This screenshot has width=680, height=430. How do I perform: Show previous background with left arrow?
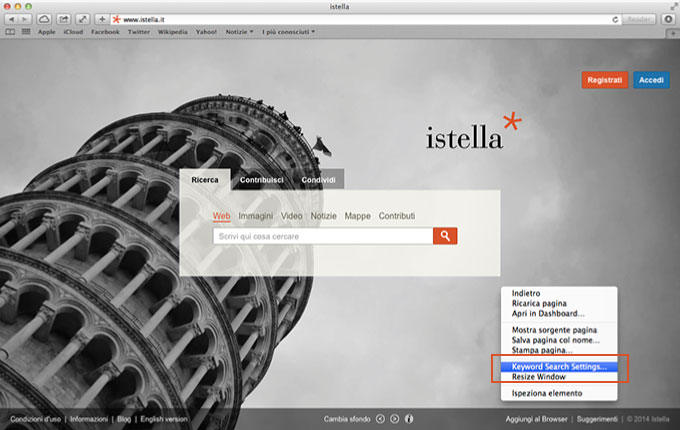[380, 419]
